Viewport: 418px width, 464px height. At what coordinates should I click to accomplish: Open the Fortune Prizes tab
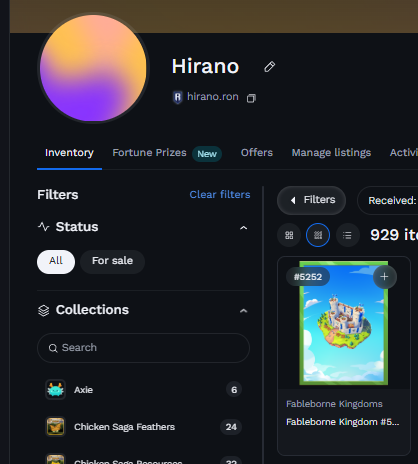[149, 153]
